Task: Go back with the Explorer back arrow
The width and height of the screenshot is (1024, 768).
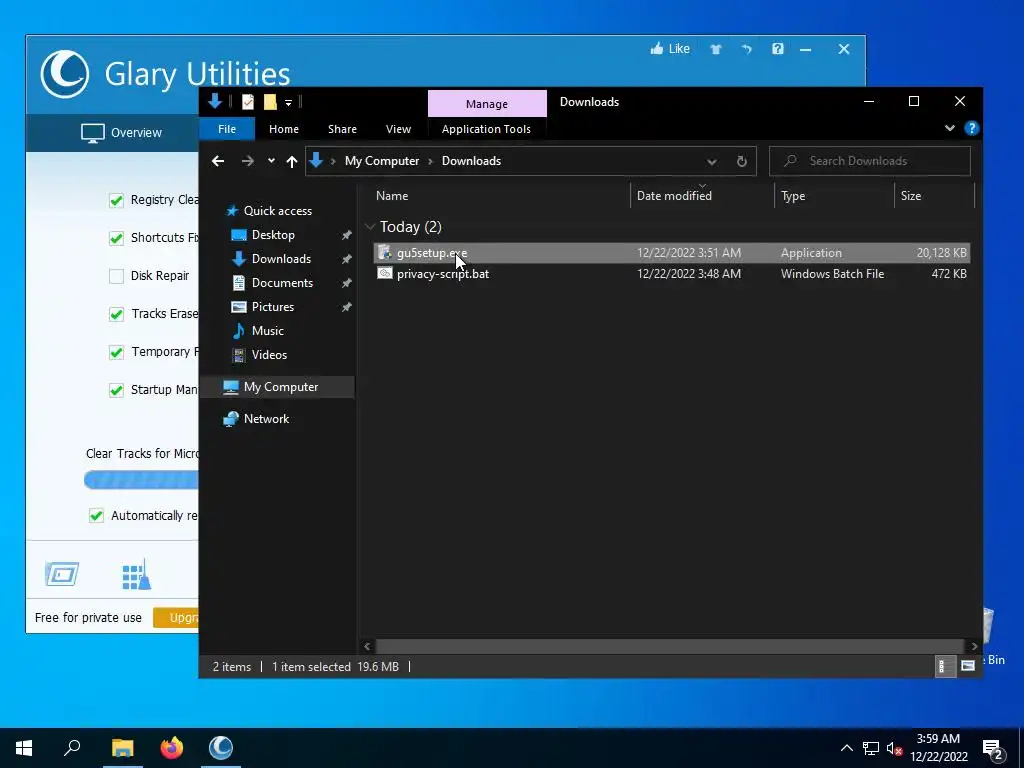Action: pos(218,161)
